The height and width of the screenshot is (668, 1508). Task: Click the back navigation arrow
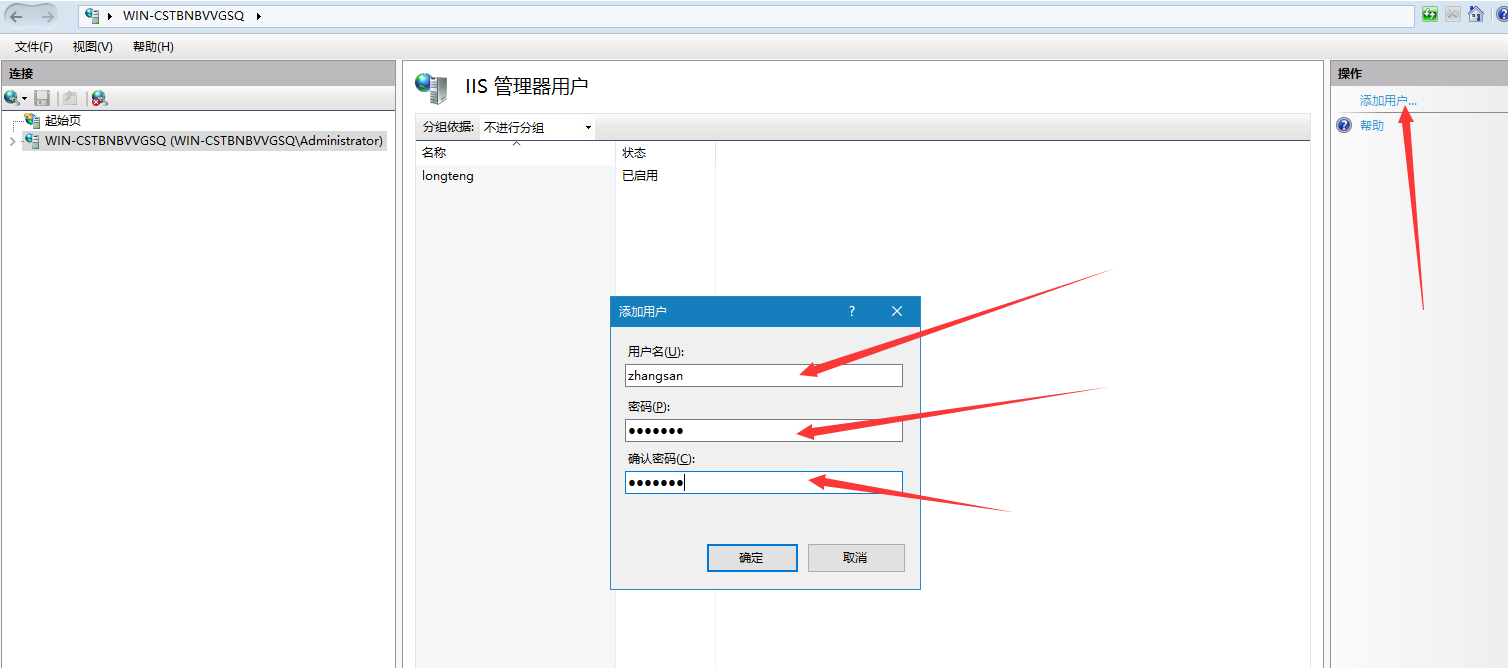click(16, 16)
